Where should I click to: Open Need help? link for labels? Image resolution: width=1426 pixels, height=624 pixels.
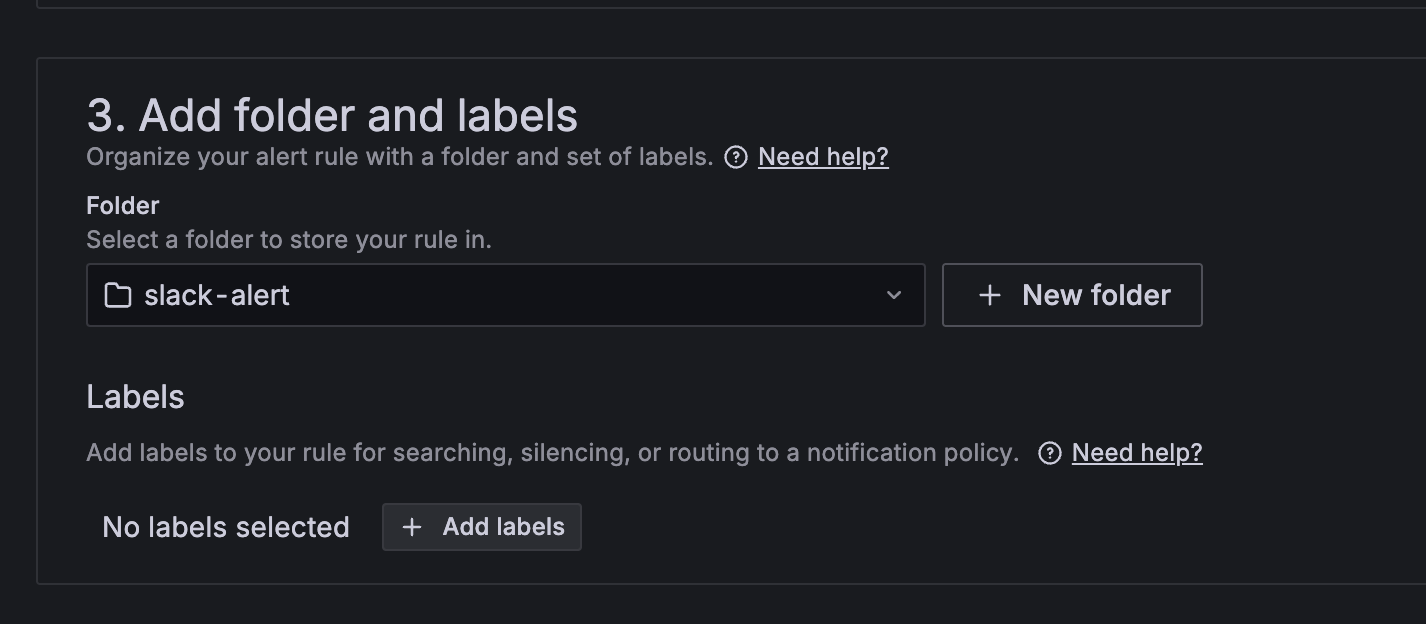click(x=1137, y=453)
